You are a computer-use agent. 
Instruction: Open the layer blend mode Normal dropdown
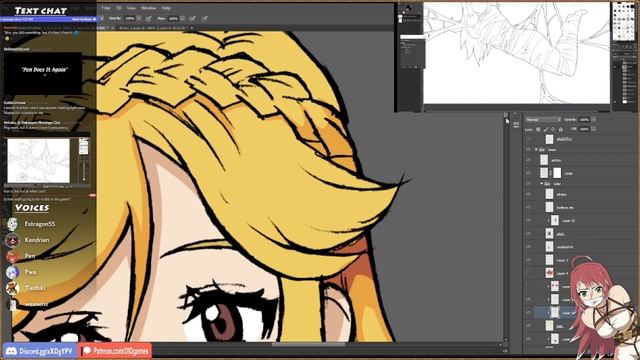tap(543, 120)
